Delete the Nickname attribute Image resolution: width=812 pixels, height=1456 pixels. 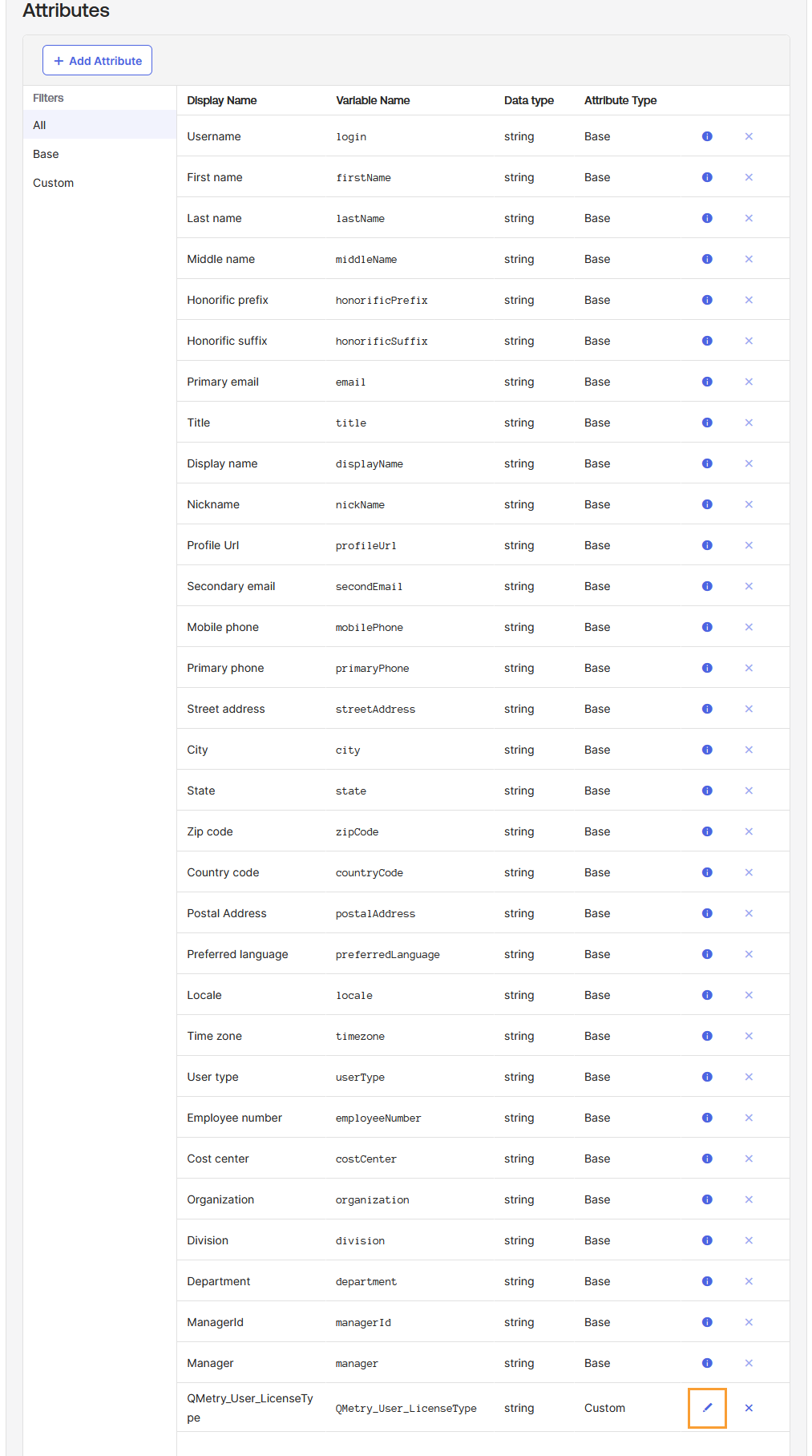point(748,504)
